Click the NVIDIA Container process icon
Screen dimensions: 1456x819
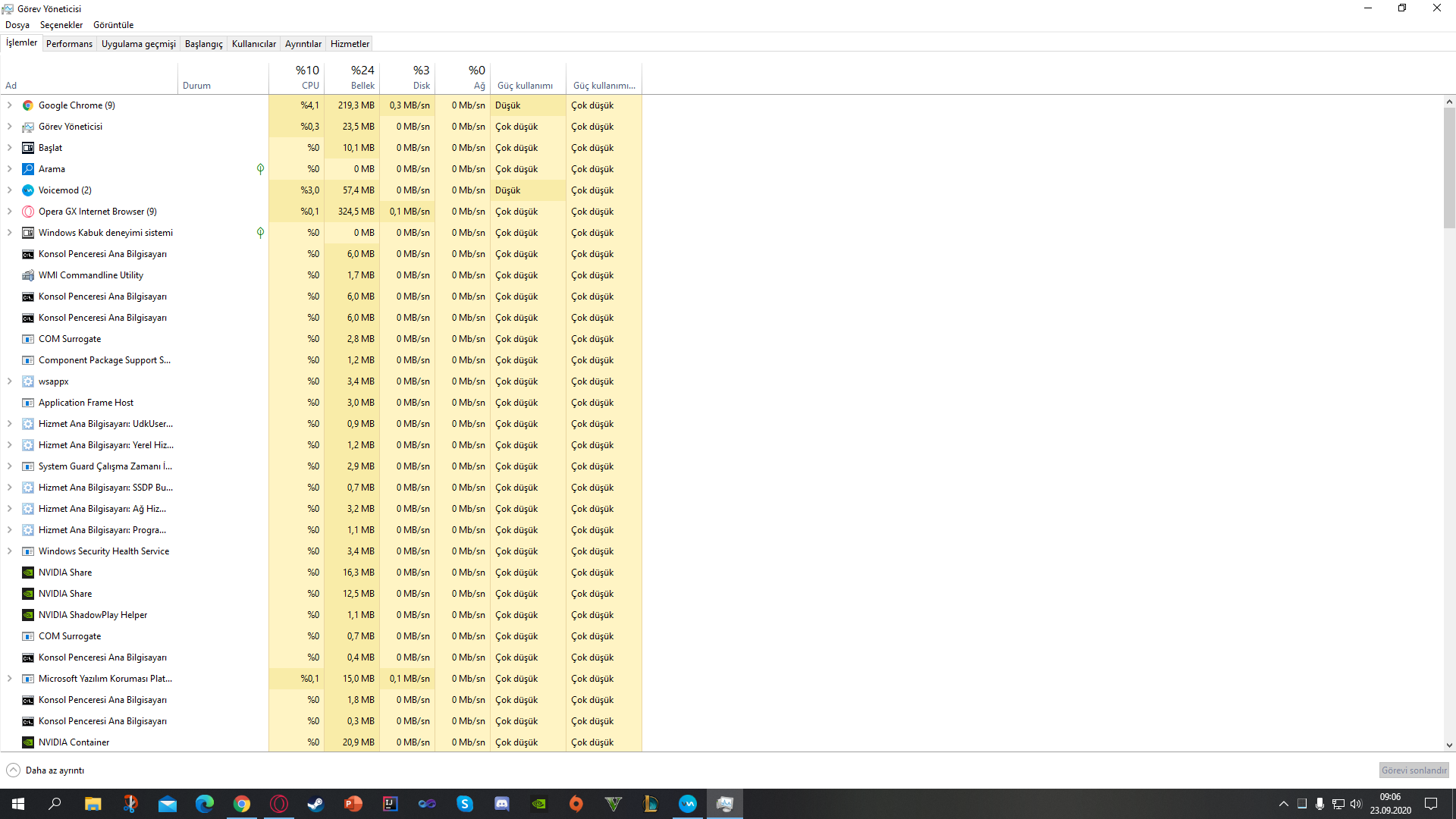click(x=28, y=742)
